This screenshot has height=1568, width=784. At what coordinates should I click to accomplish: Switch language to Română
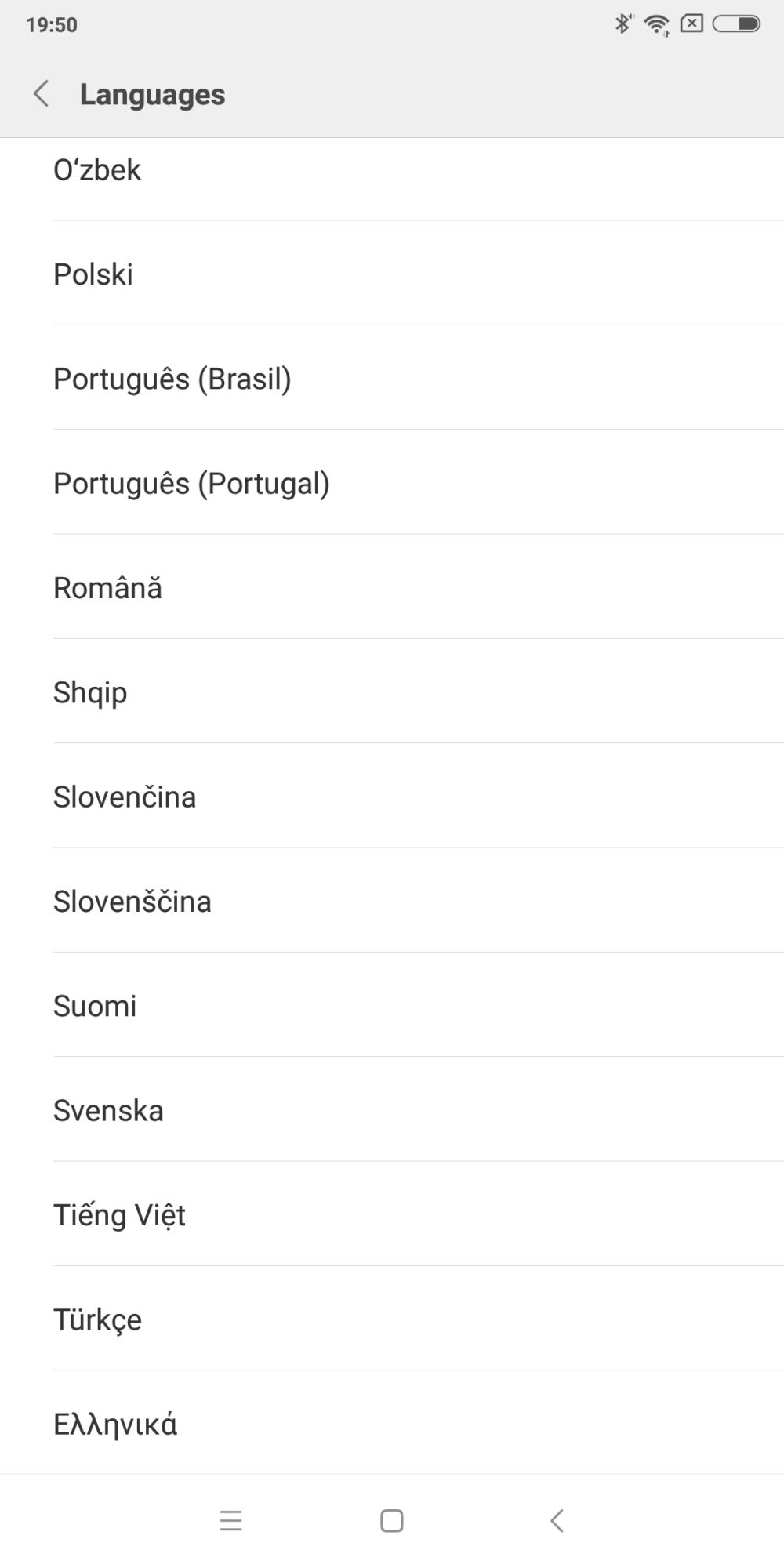click(x=107, y=588)
